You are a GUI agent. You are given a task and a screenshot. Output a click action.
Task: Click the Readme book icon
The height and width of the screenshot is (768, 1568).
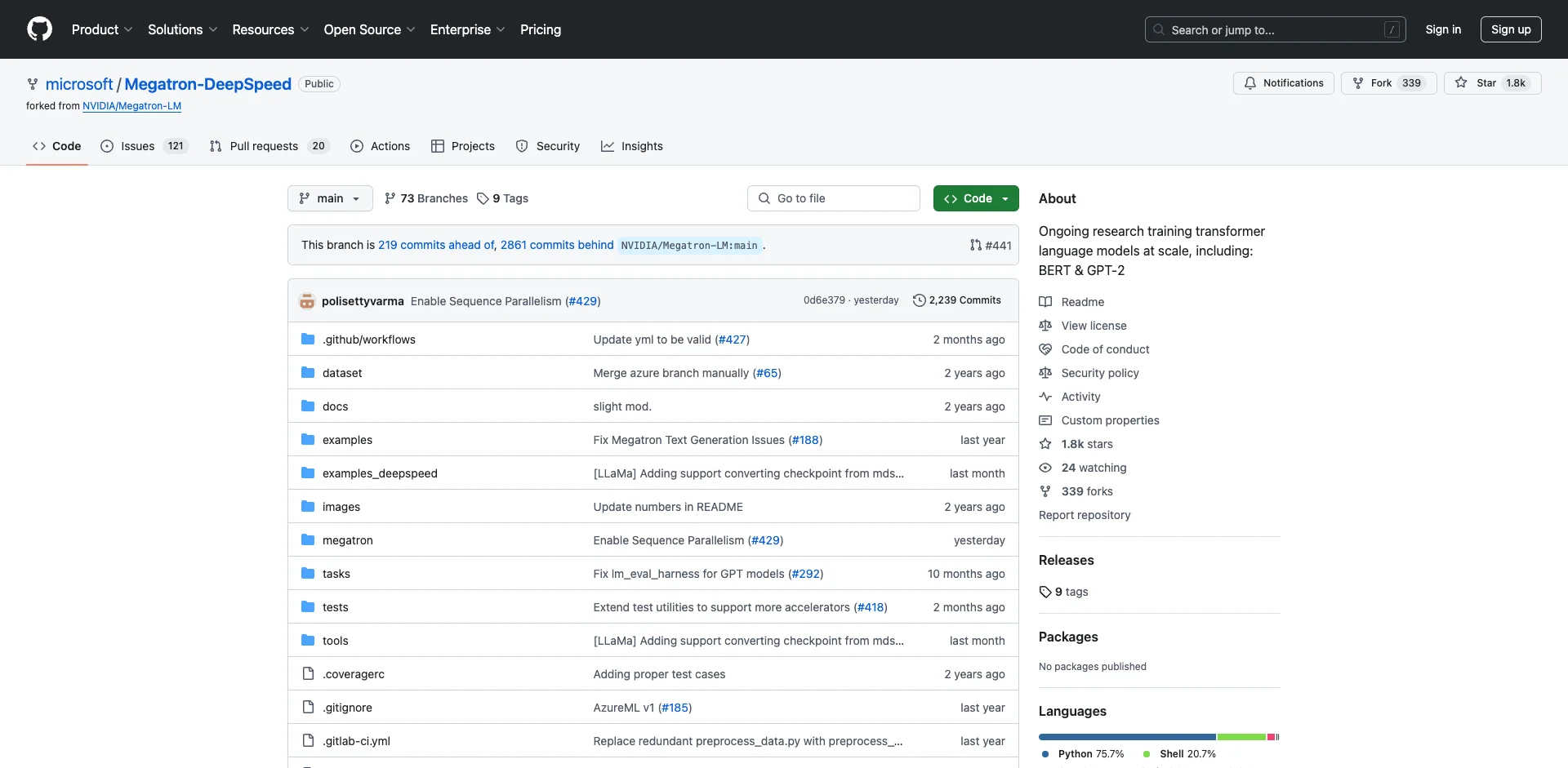tap(1045, 302)
